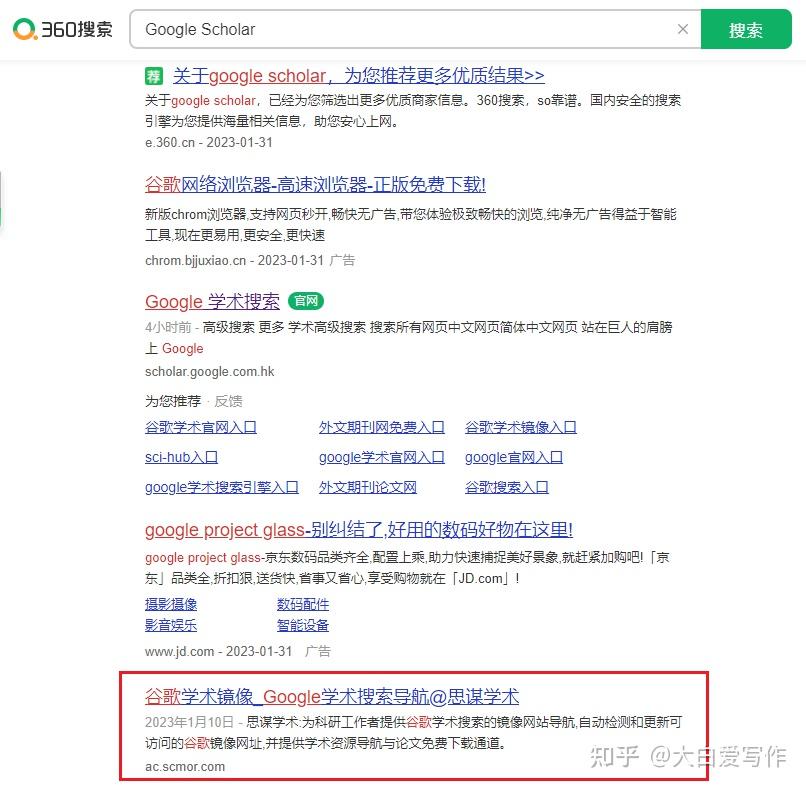Image resolution: width=806 pixels, height=789 pixels.
Task: Open sci-hub入口 suggestion
Action: coord(181,457)
